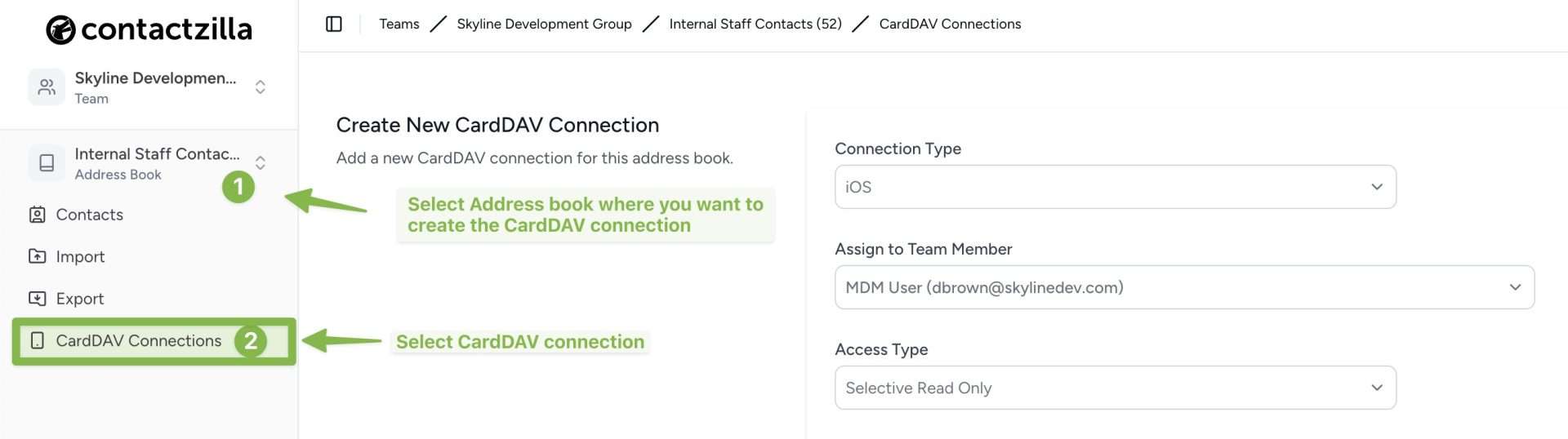Click the contactzilla logo icon
This screenshot has width=1568, height=439.
pyautogui.click(x=60, y=30)
